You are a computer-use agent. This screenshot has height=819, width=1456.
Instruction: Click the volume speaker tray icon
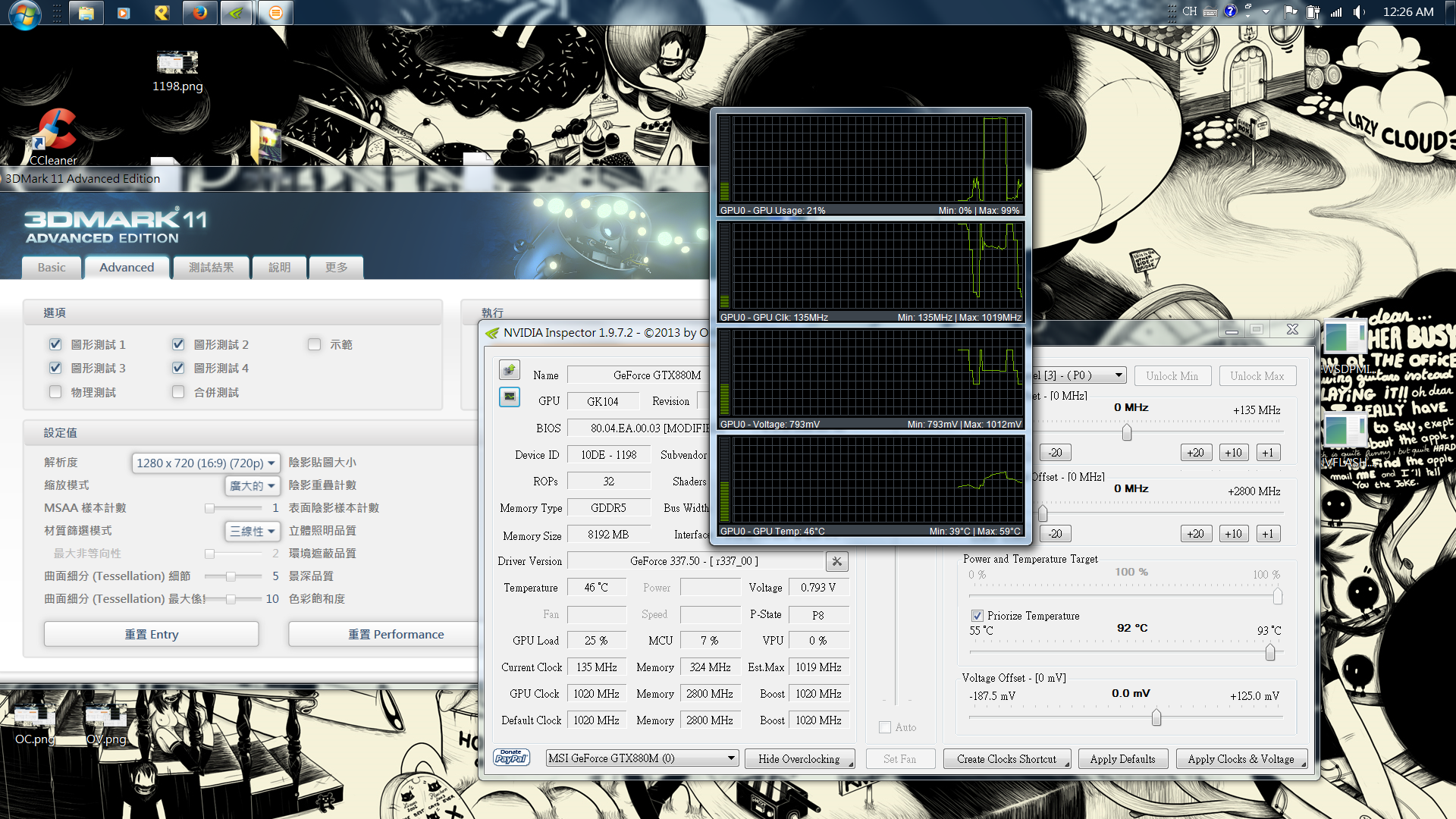1359,12
